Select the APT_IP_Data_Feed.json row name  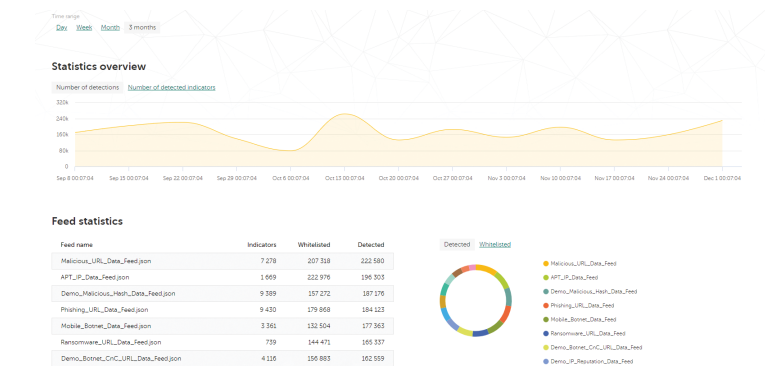pyautogui.click(x=95, y=277)
